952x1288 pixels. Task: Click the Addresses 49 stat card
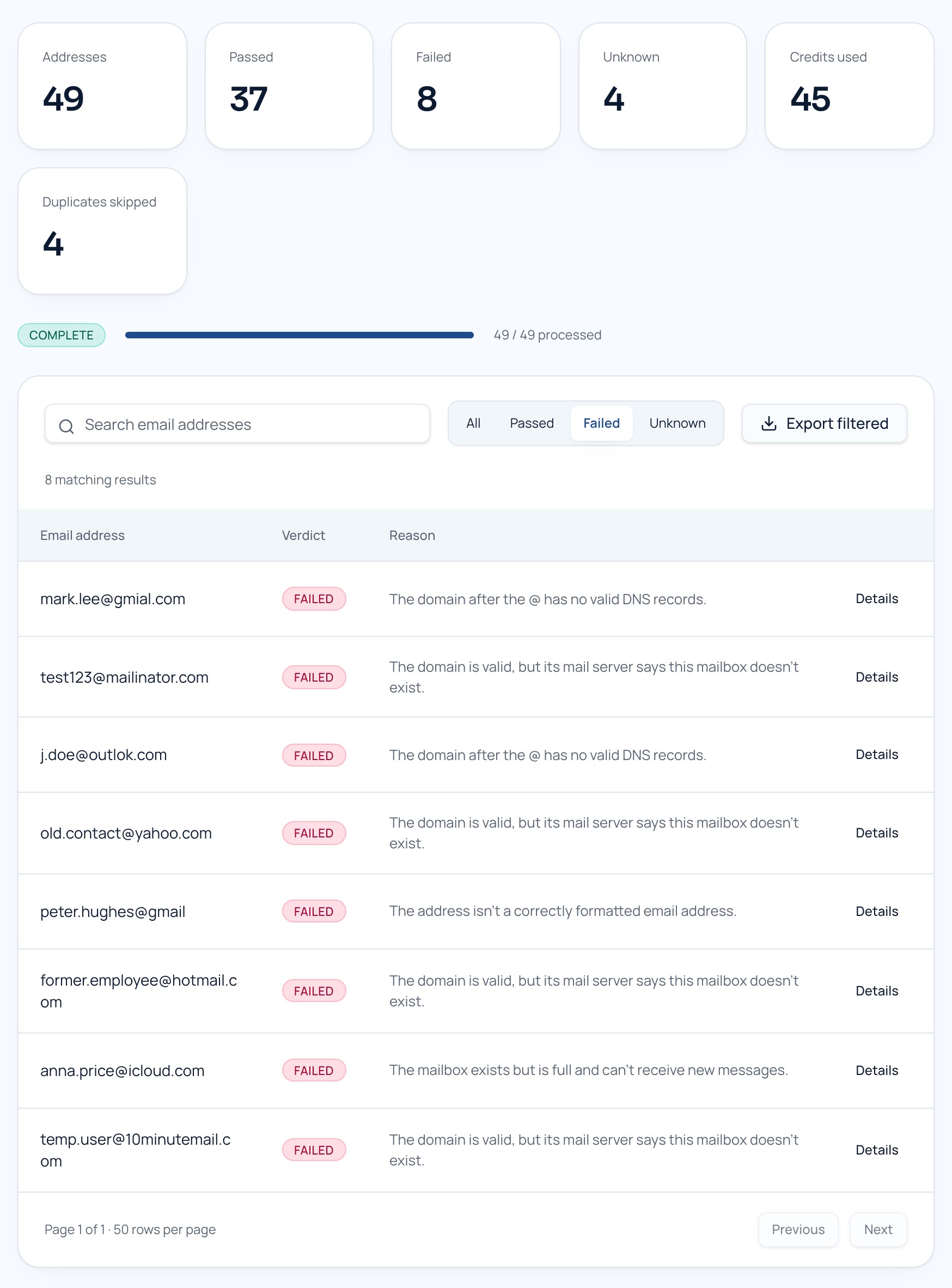click(102, 86)
